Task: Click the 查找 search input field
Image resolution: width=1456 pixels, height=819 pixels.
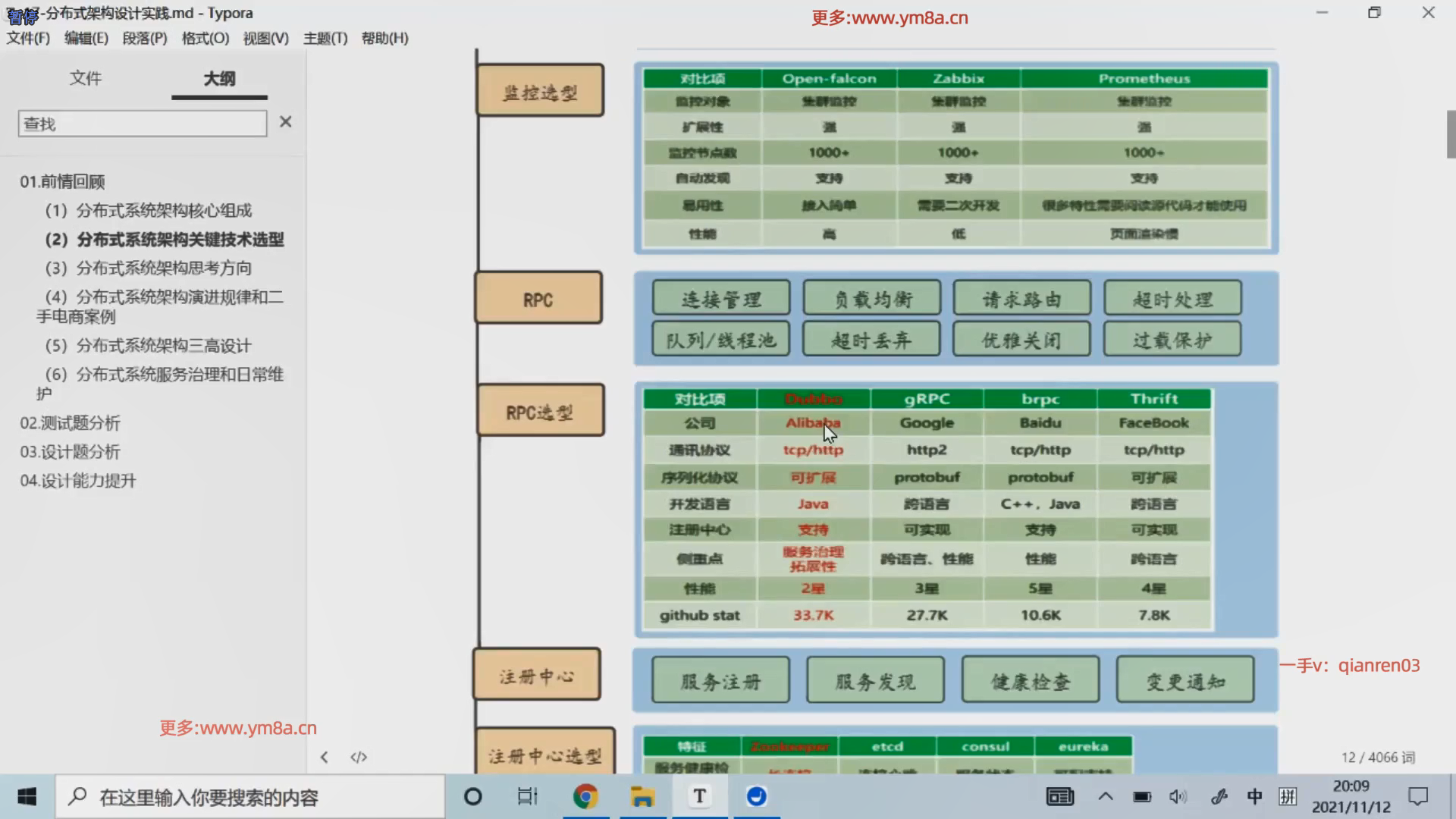Action: coord(142,124)
